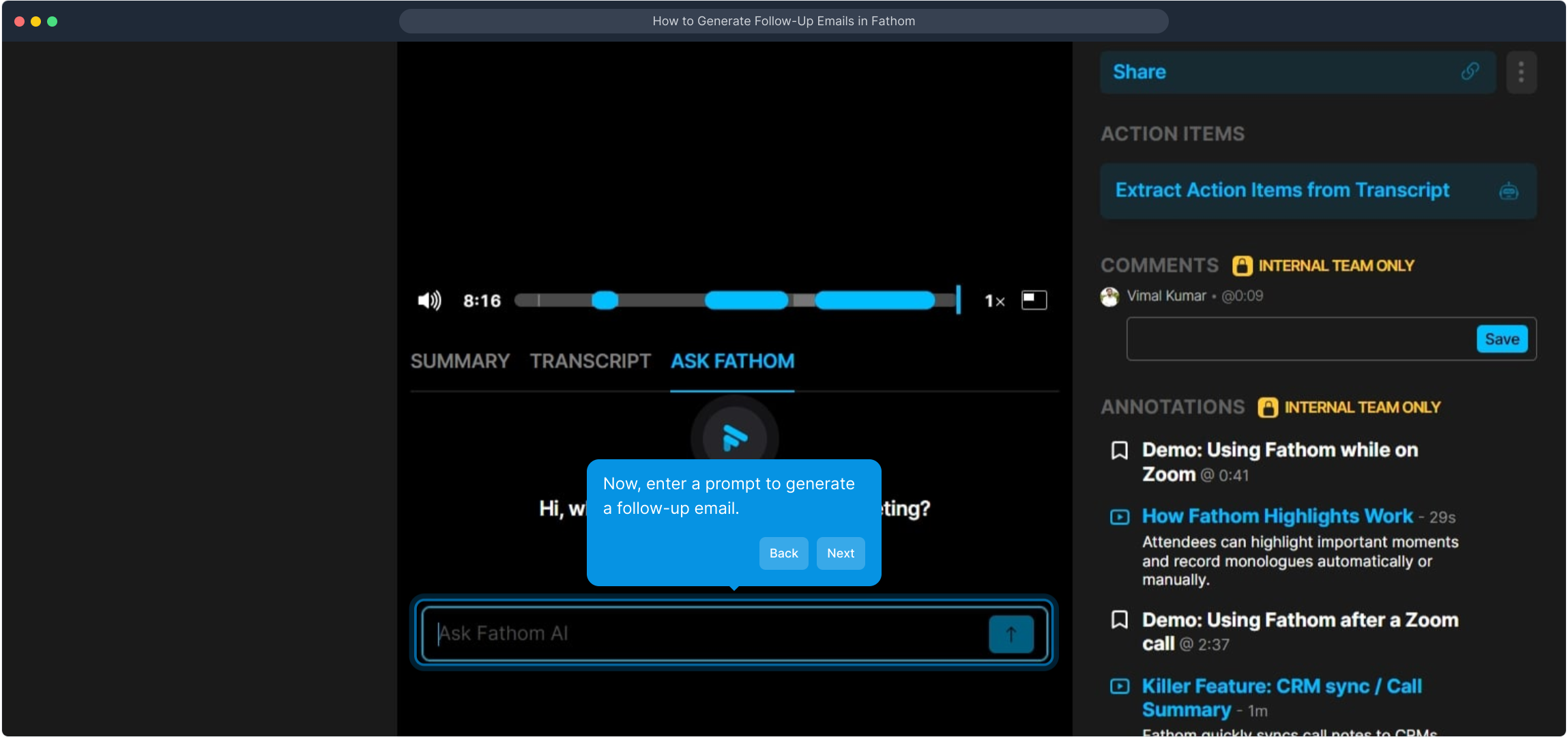
Task: Change playback speed from 1×
Action: click(994, 300)
